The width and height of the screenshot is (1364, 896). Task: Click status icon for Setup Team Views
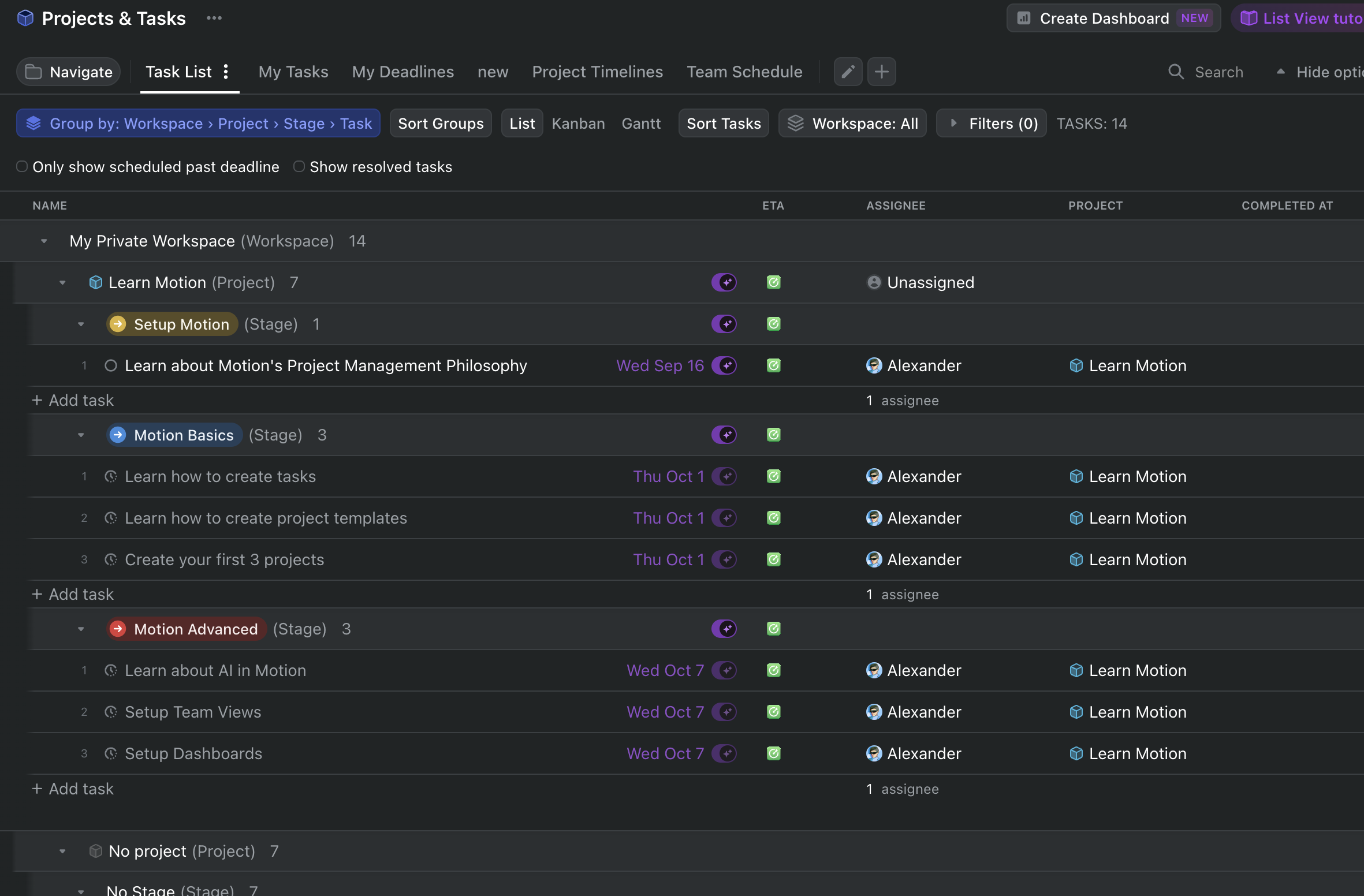[111, 712]
